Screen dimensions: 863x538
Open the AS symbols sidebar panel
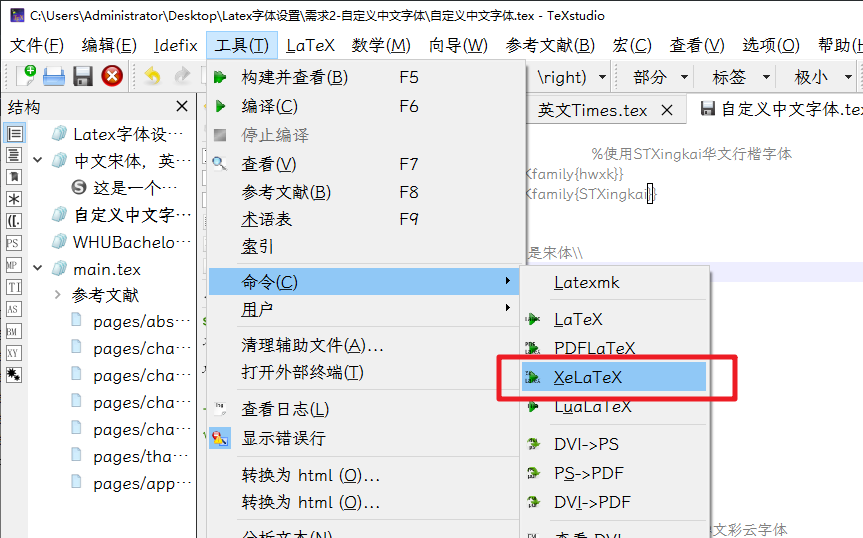(14, 309)
